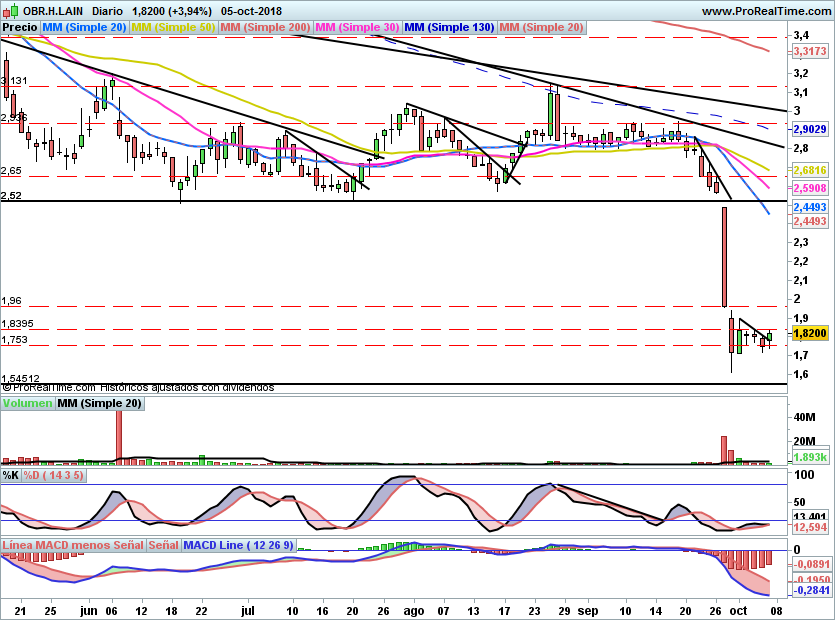
Task: Click the 12,594 stochastic value tag
Action: [x=810, y=527]
